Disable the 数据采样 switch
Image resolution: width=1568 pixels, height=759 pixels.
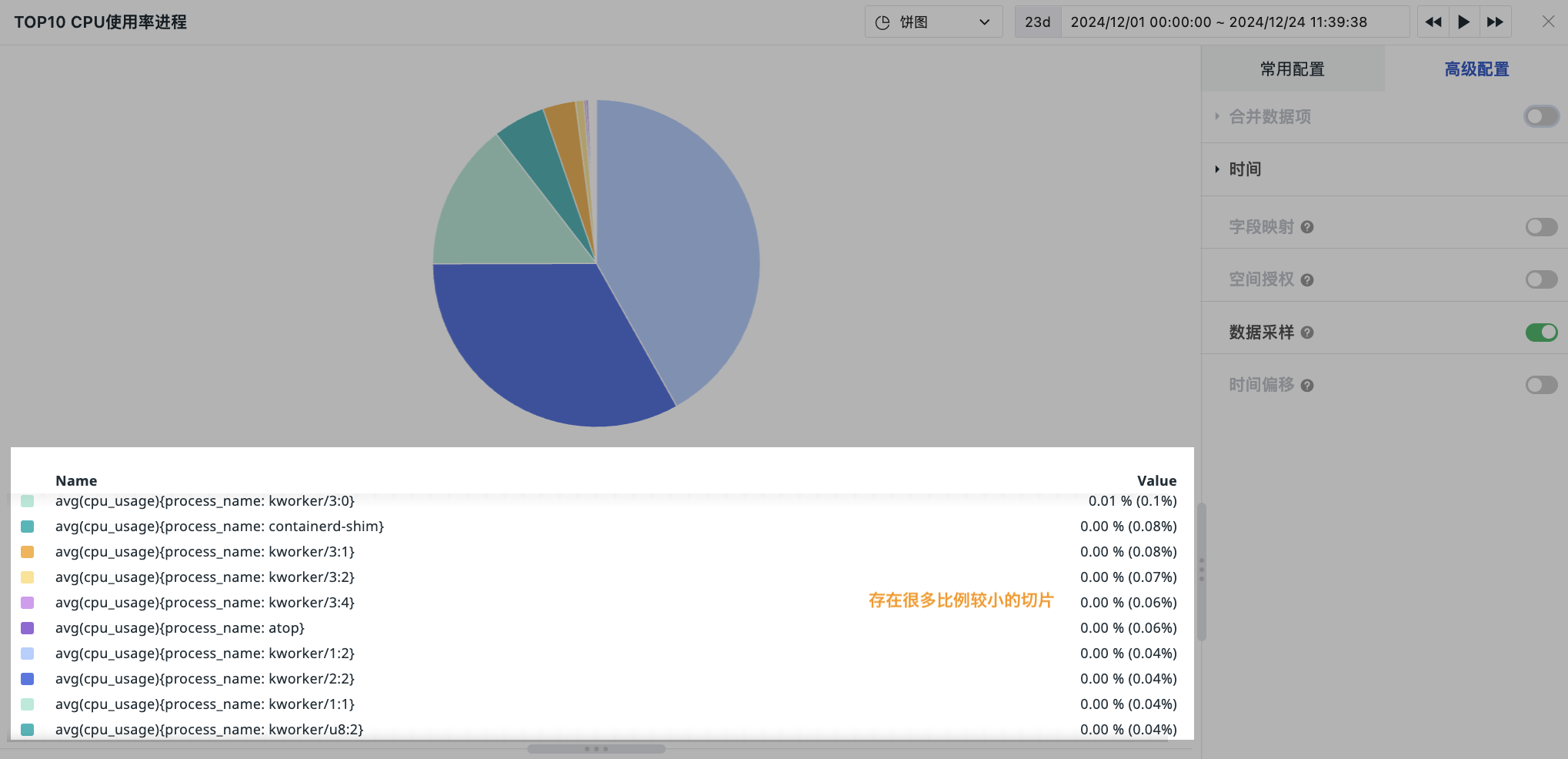click(1541, 333)
